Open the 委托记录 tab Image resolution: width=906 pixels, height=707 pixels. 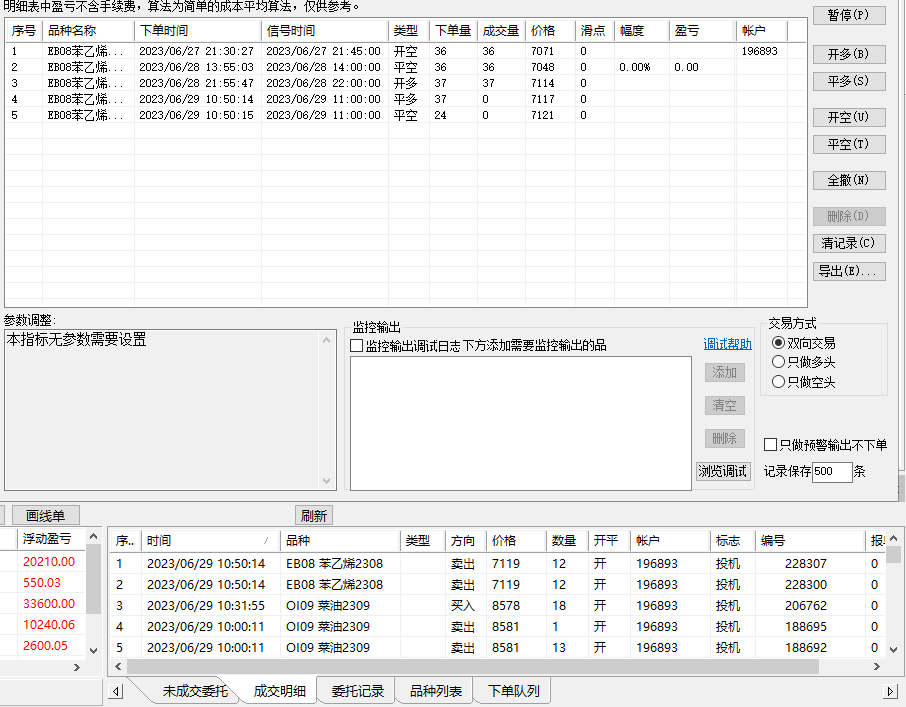(357, 691)
